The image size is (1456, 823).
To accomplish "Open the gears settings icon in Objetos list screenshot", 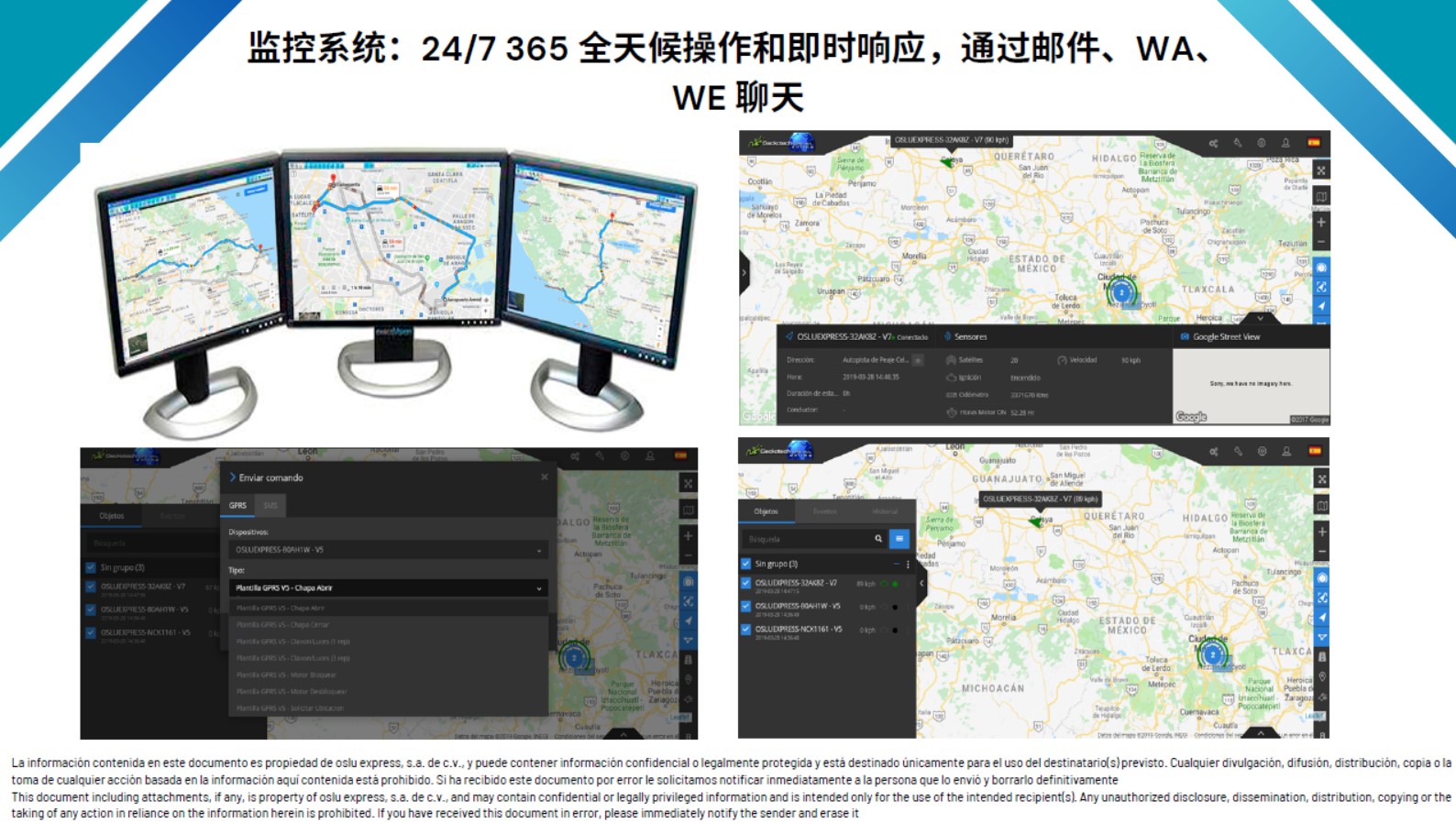I will (x=1214, y=452).
